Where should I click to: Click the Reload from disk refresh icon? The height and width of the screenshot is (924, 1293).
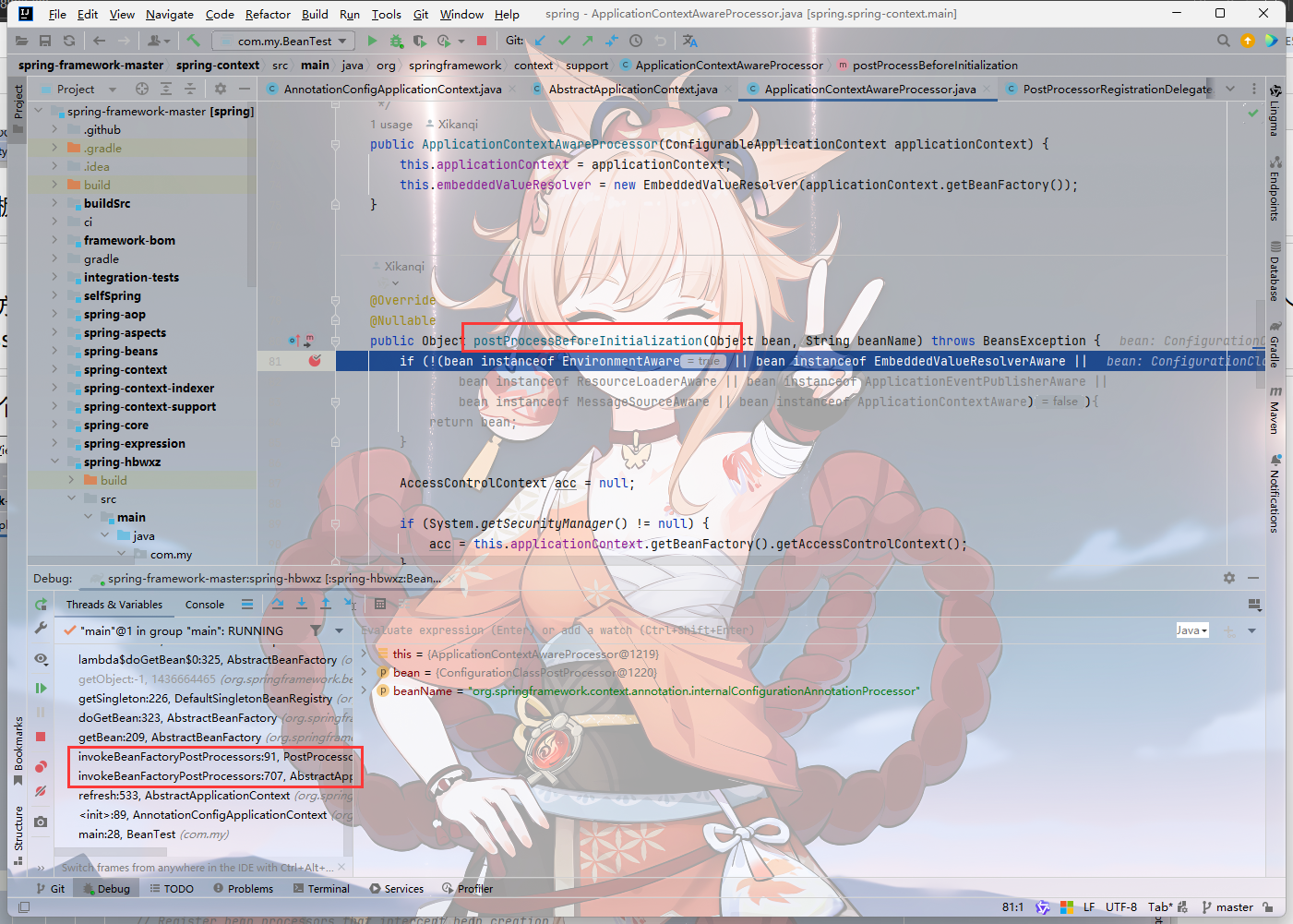pyautogui.click(x=69, y=41)
